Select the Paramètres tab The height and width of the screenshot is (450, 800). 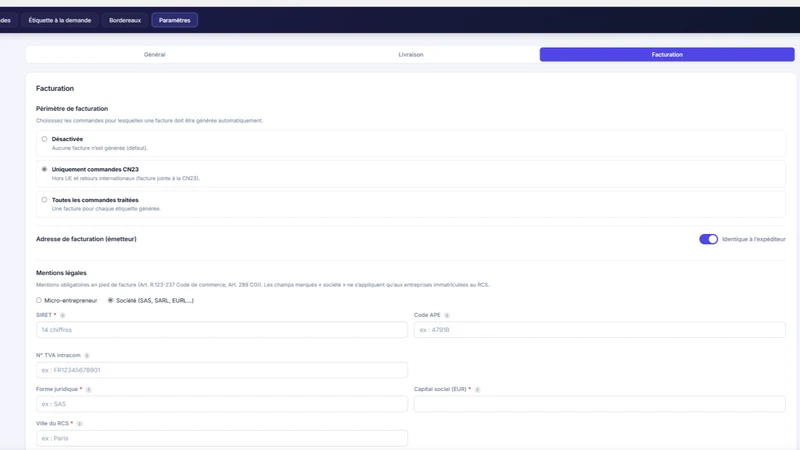[x=174, y=20]
